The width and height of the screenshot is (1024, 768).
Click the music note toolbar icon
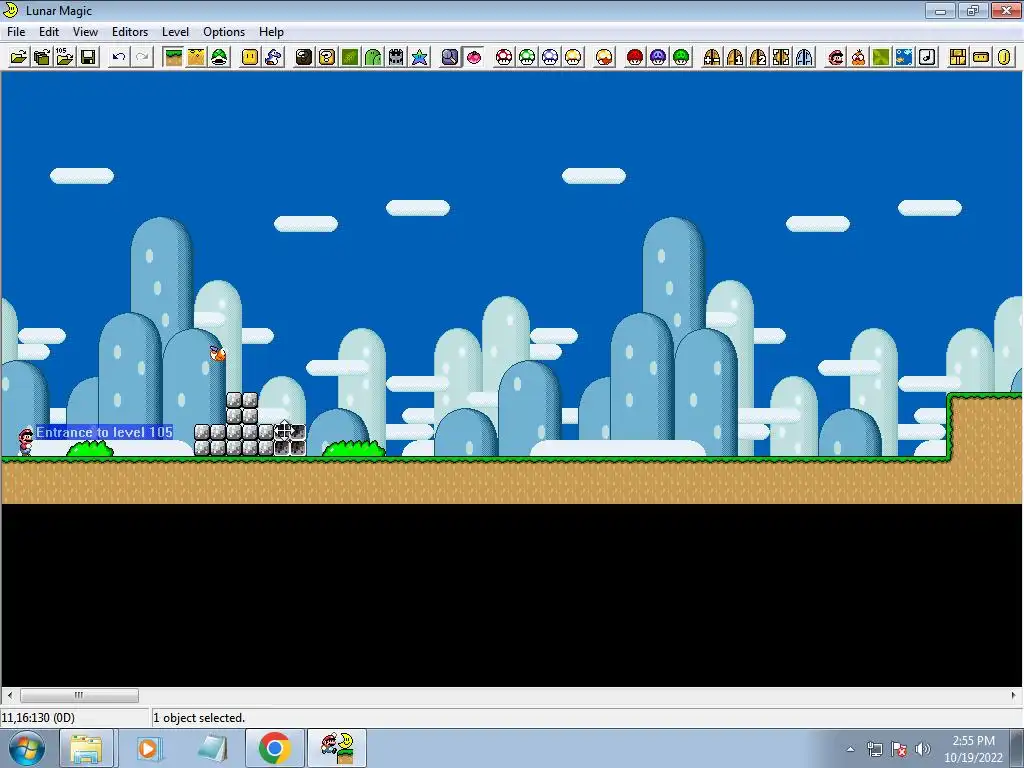[x=928, y=57]
